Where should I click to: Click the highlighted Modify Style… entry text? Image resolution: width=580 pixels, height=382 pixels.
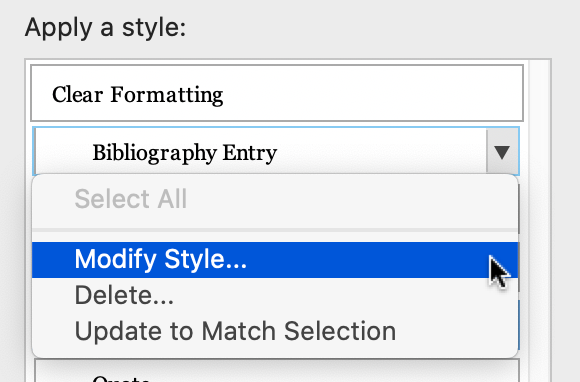click(x=161, y=260)
